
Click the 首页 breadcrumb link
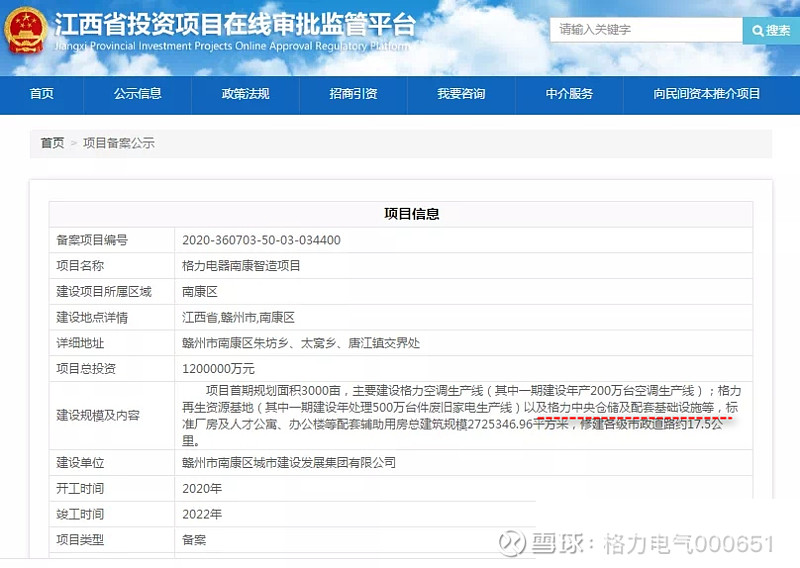tap(53, 143)
